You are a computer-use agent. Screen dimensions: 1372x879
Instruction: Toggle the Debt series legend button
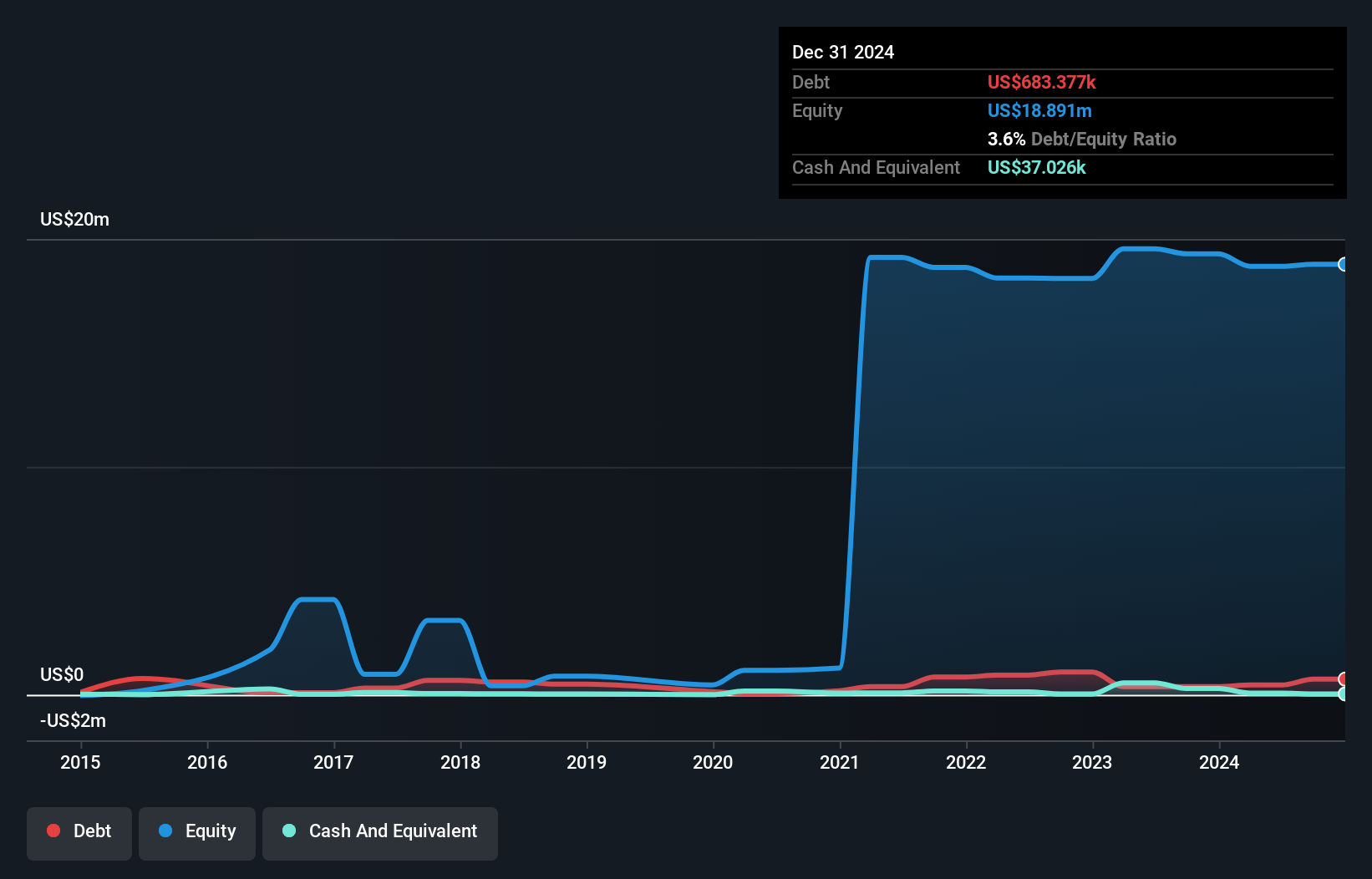coord(79,833)
